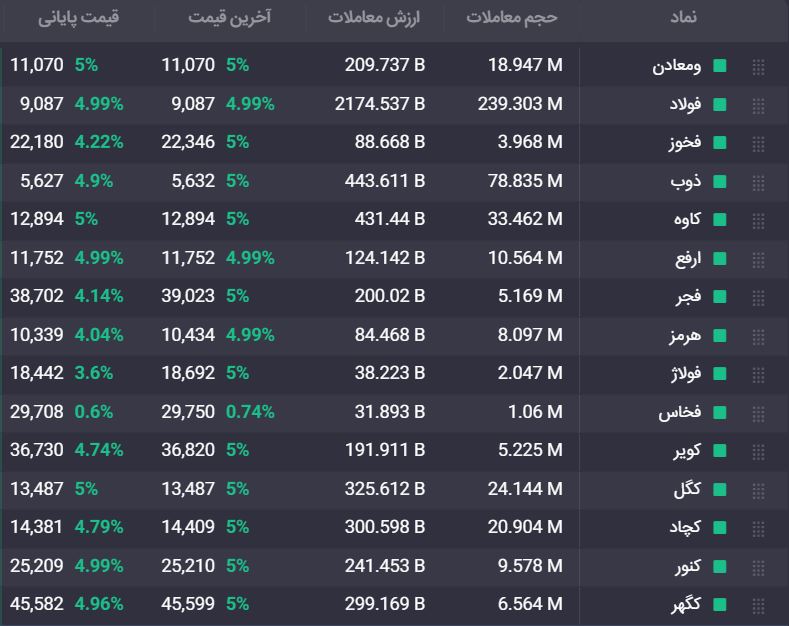Click the green square marker next to کاوه
789x626 pixels.
720,219
